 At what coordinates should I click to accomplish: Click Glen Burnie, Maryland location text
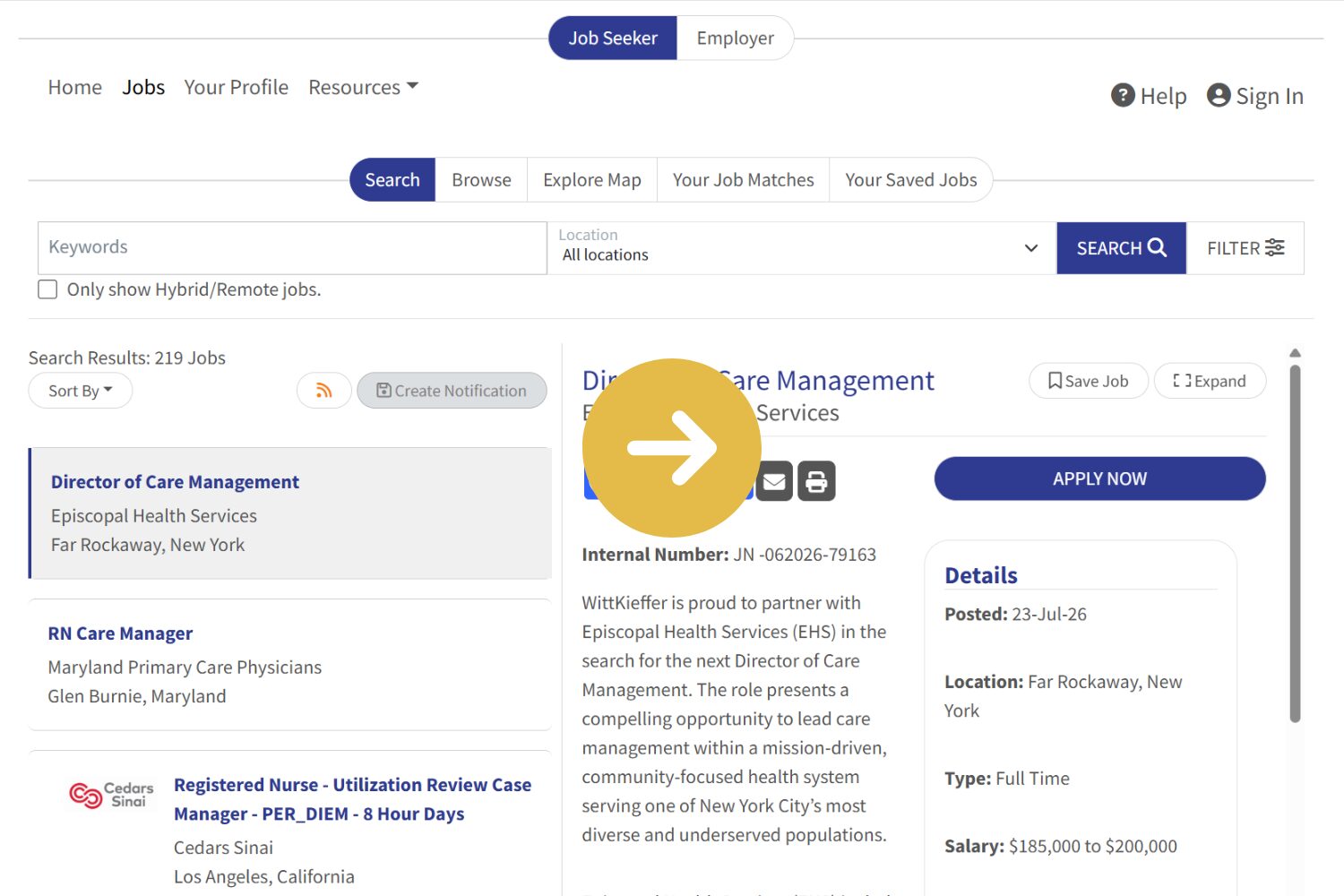coord(137,696)
